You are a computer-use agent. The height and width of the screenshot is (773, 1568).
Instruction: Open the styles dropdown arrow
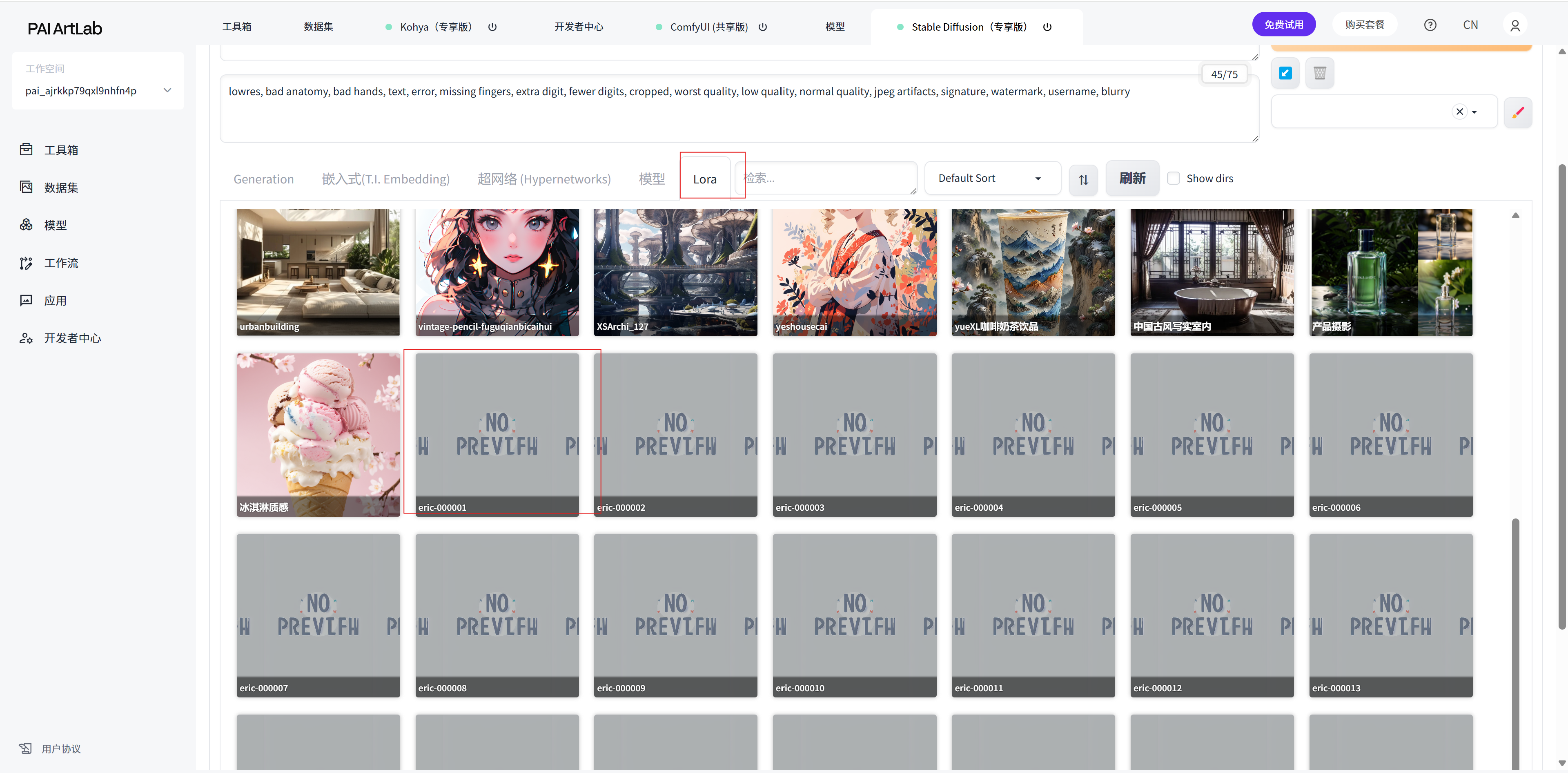click(1474, 112)
